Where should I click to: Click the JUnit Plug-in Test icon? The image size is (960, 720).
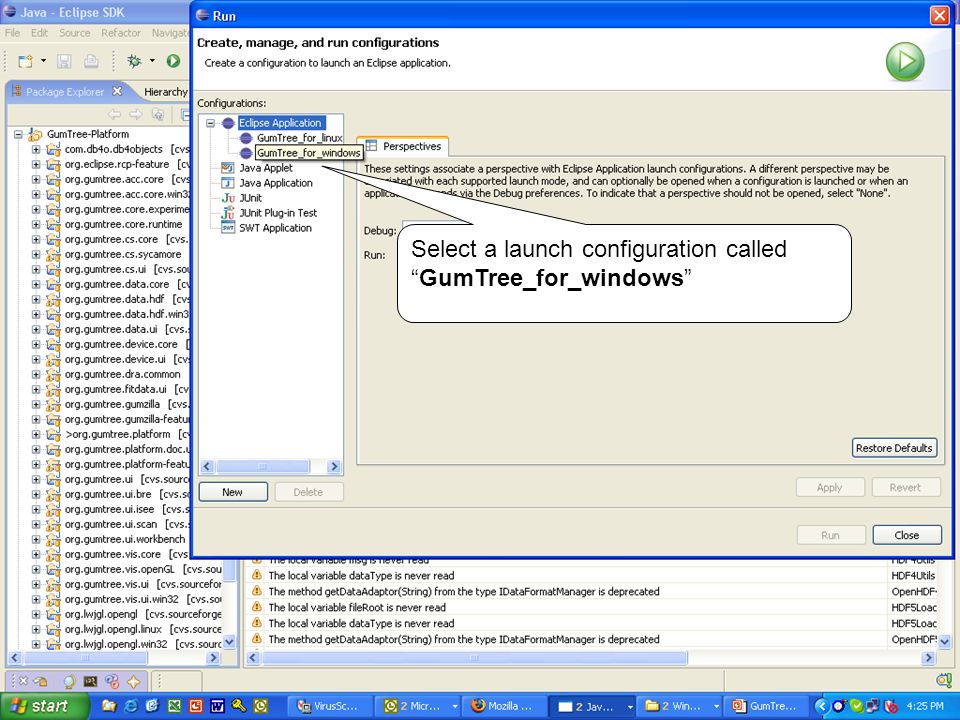pyautogui.click(x=228, y=213)
